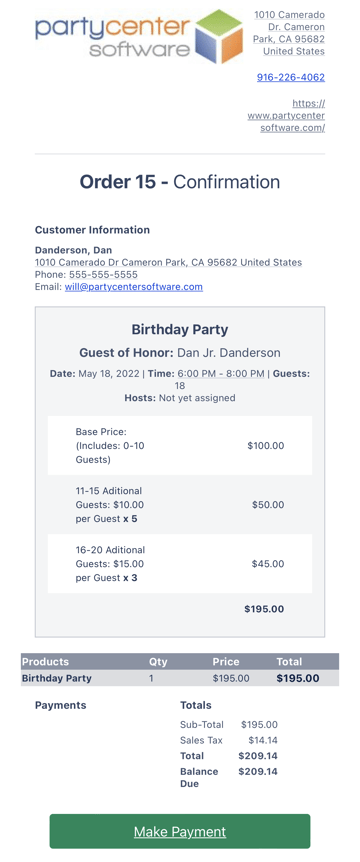Screen dimensions: 360x862
Task: Click the 1010 Camerado Dr company address
Action: [289, 33]
